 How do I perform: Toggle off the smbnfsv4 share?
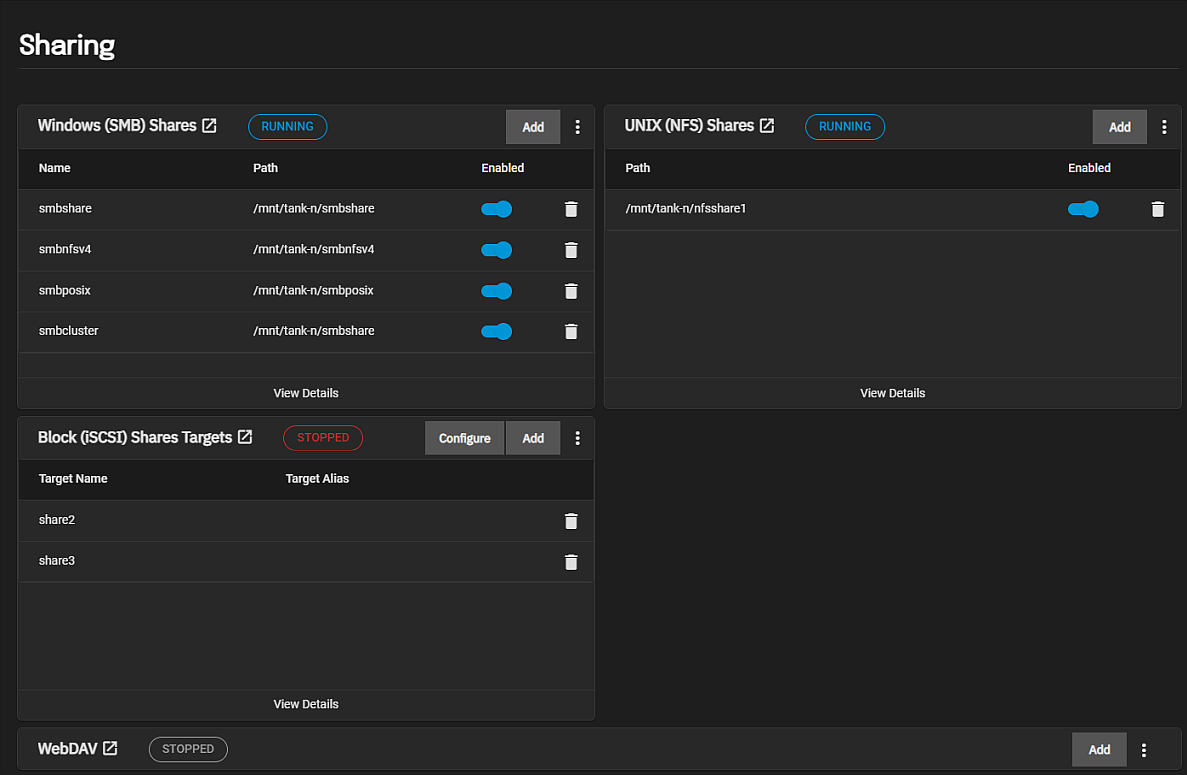(496, 250)
